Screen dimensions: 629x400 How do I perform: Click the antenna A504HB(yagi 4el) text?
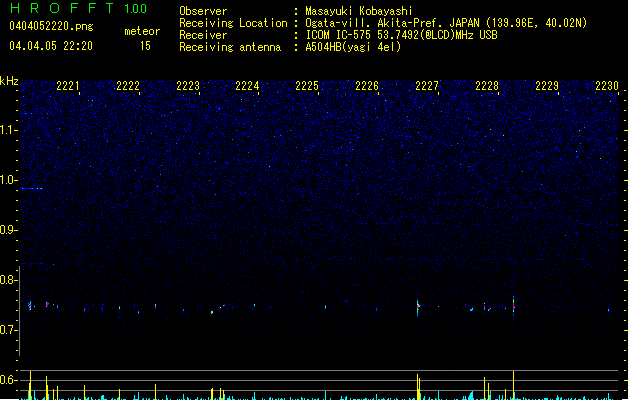click(x=353, y=47)
